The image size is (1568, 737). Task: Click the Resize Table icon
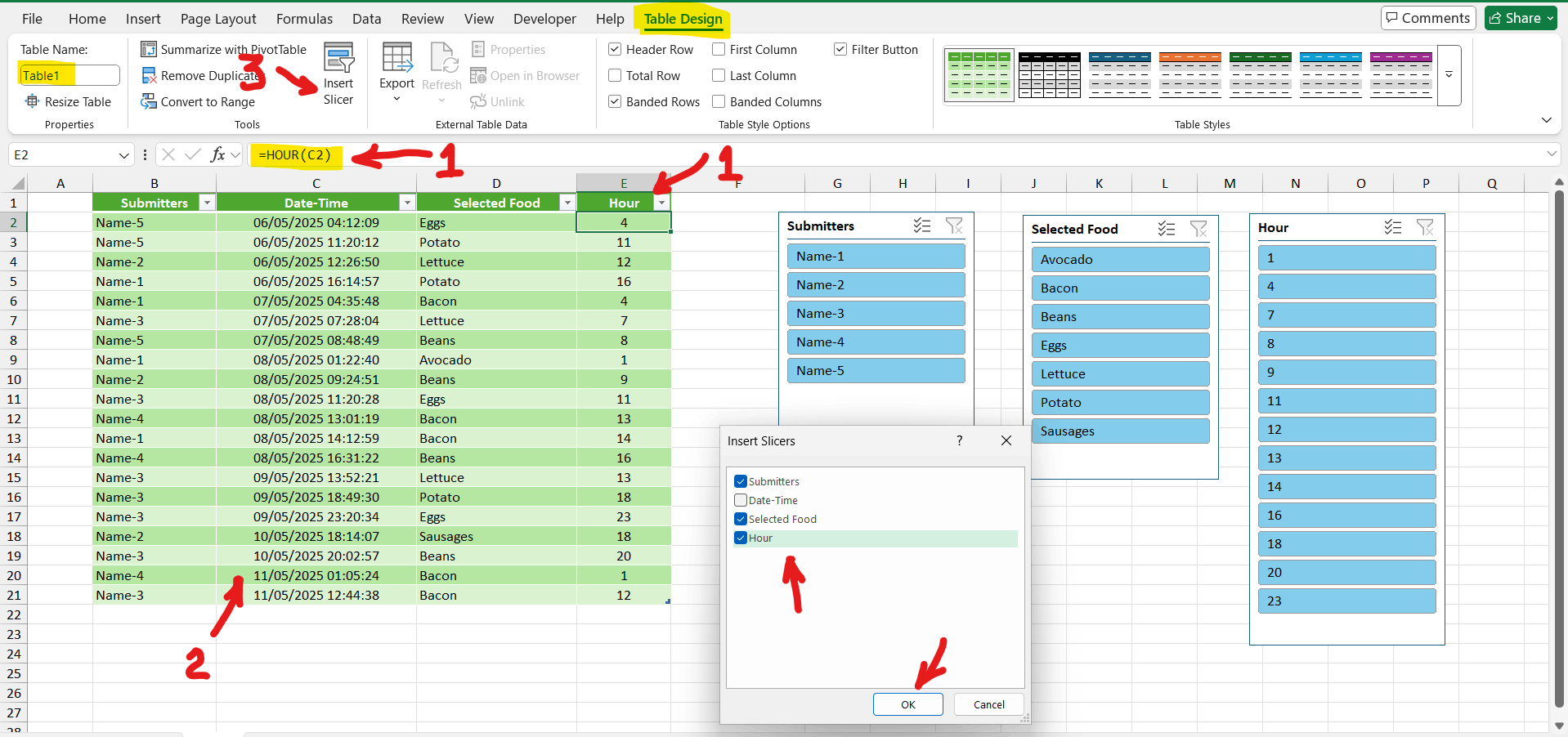33,101
